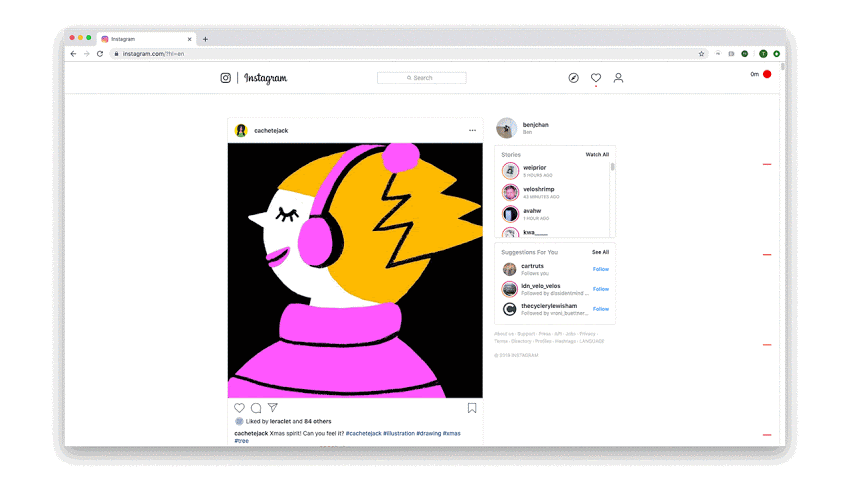850x478 pixels.
Task: Like the cachetejack post with heart icon
Action: tap(239, 408)
